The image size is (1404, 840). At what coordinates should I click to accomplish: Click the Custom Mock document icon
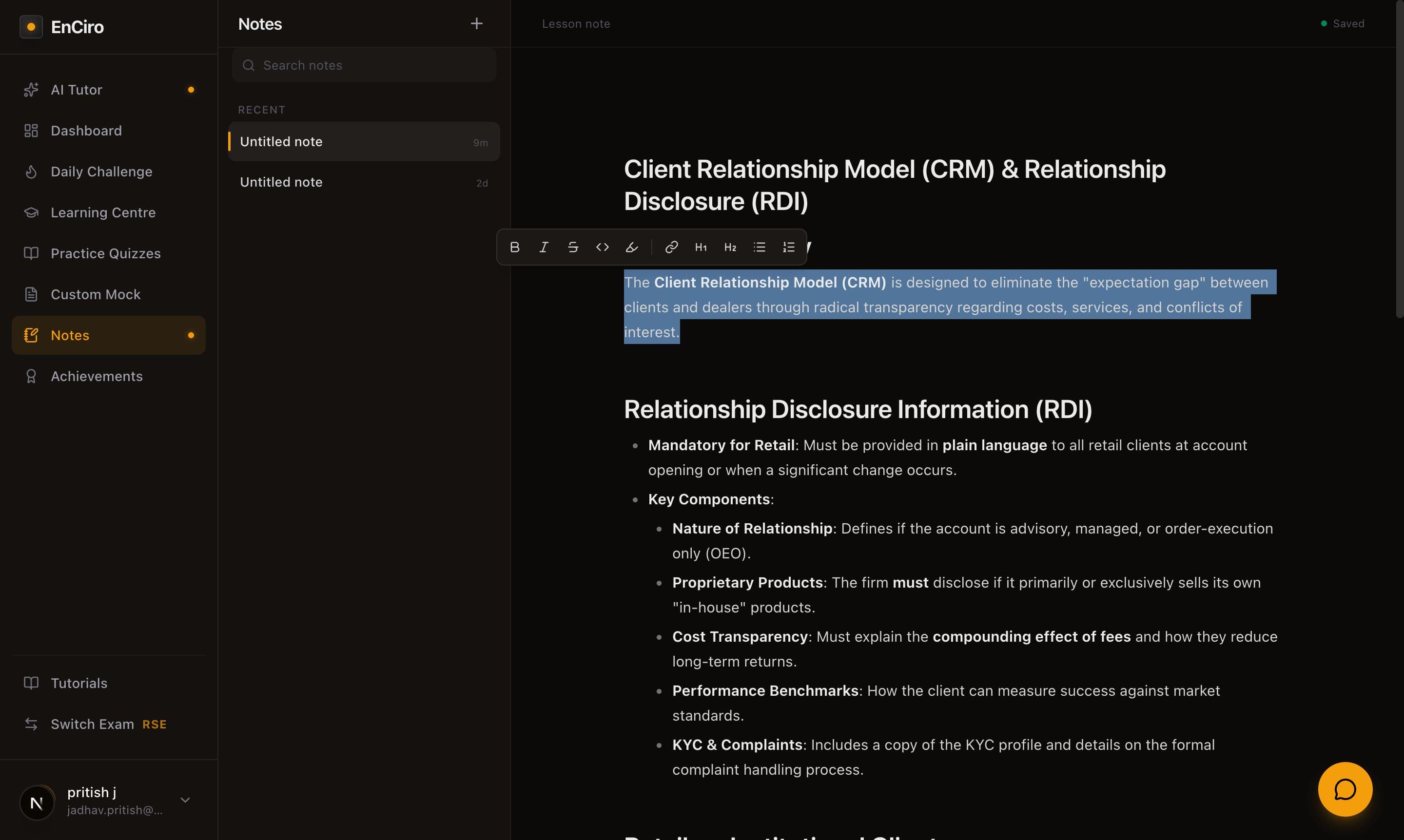31,294
